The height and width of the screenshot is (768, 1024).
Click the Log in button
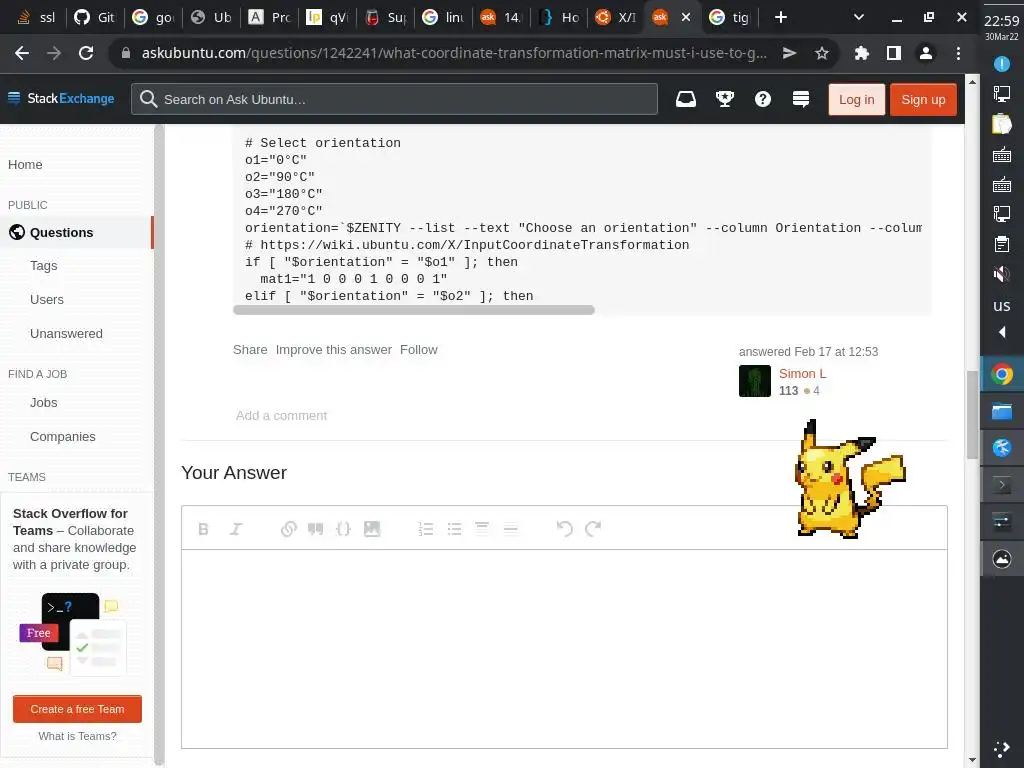point(856,99)
